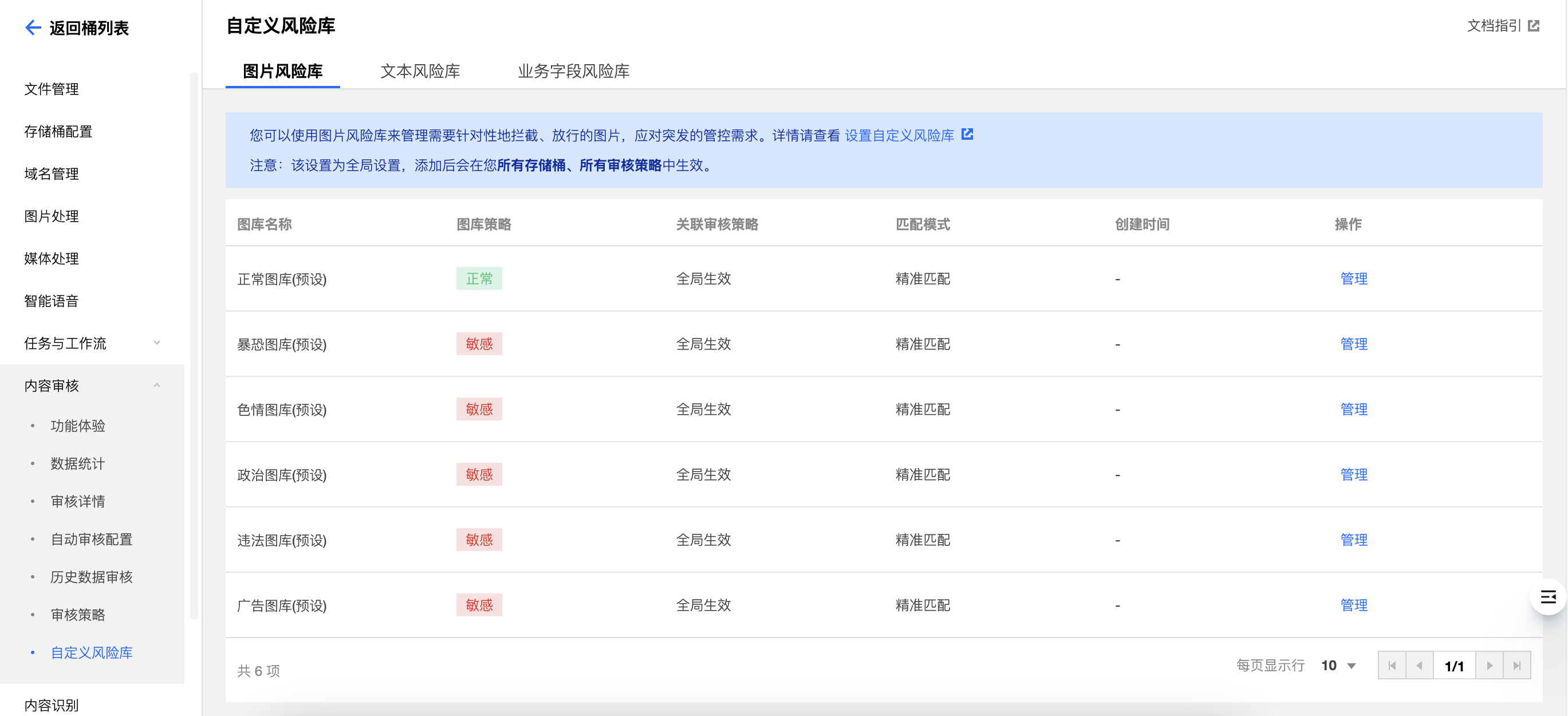Go to previous page arrow
1568x716 pixels.
(1420, 666)
